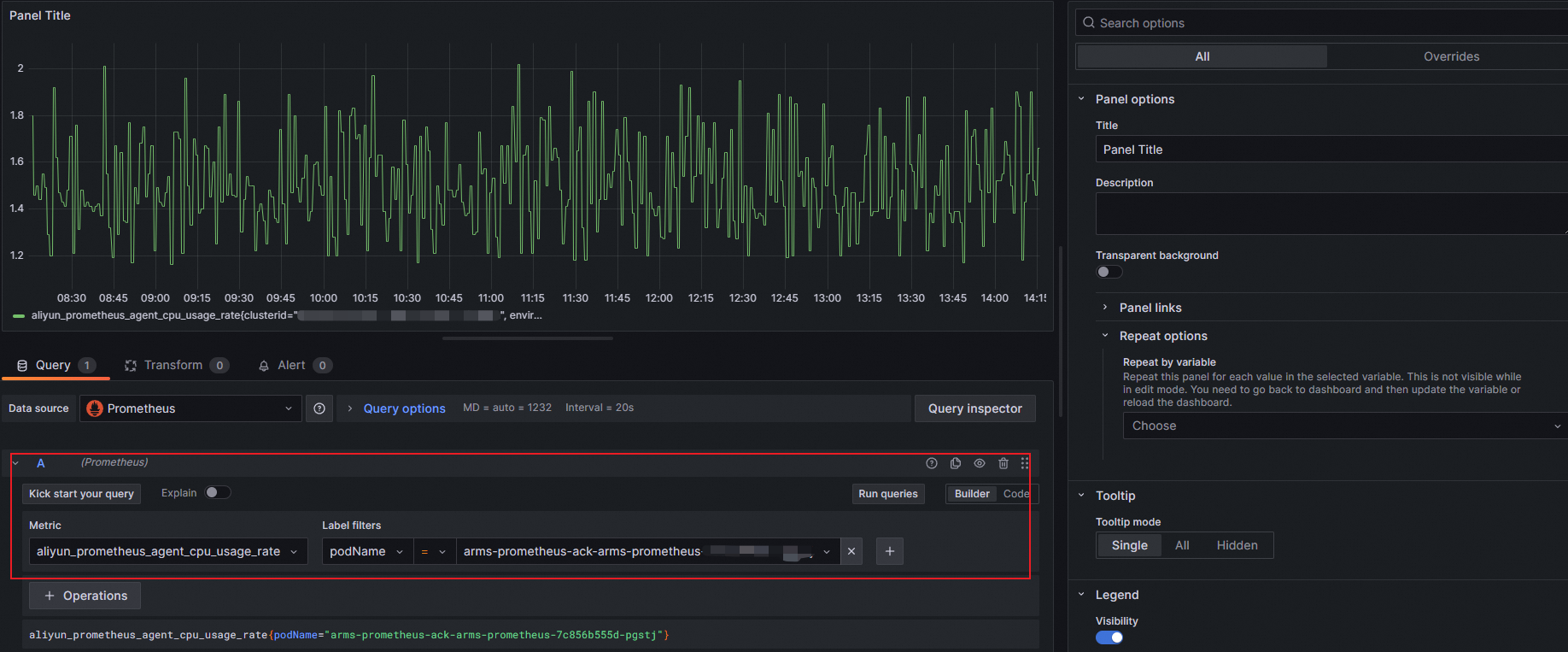1568x652 pixels.
Task: Click Run queries button
Action: tap(888, 494)
